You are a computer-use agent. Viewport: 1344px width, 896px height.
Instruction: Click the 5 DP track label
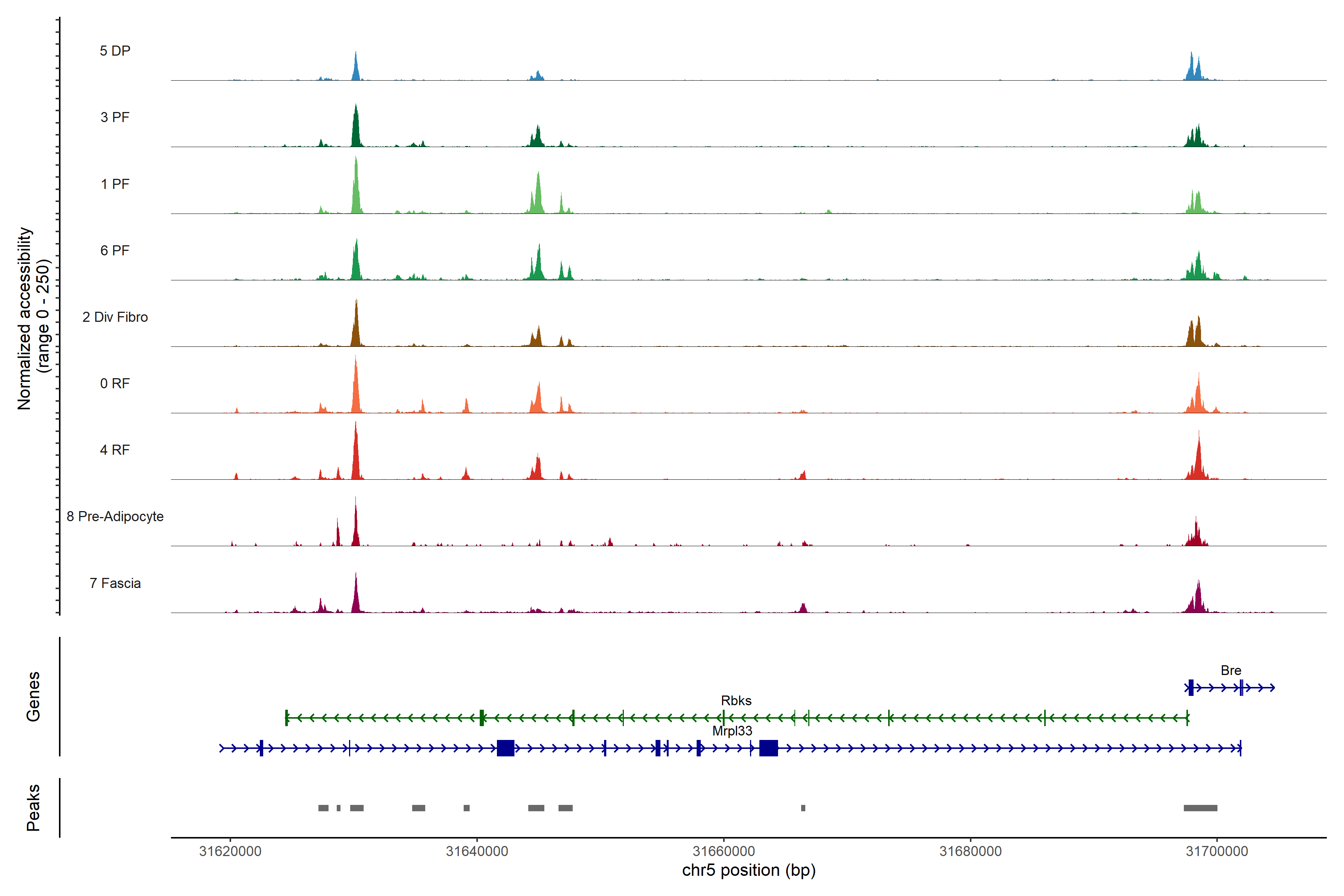tap(115, 51)
